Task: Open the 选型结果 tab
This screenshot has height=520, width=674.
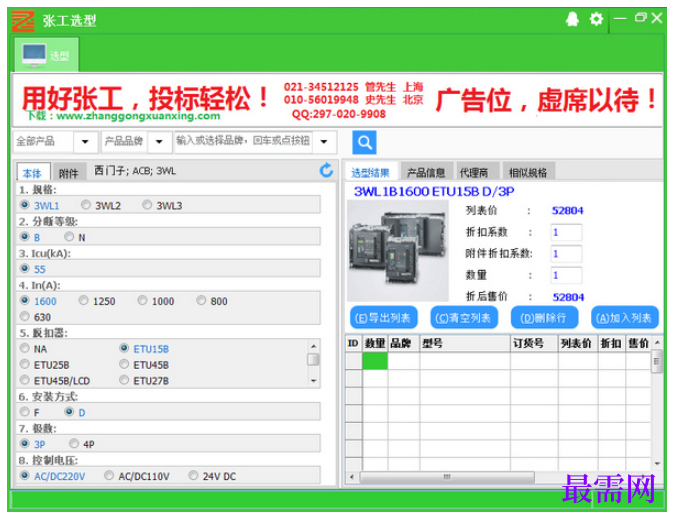Action: tap(370, 172)
